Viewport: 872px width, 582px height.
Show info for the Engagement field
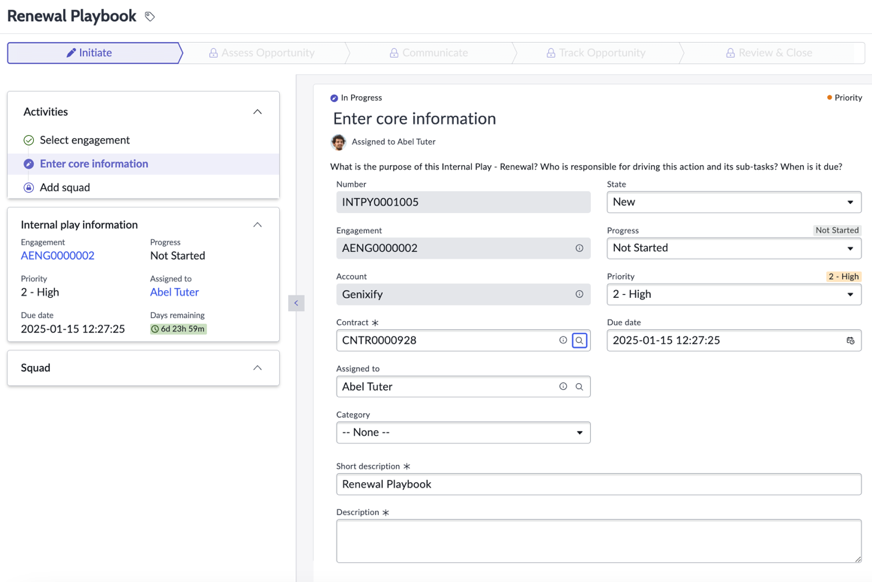click(x=579, y=248)
